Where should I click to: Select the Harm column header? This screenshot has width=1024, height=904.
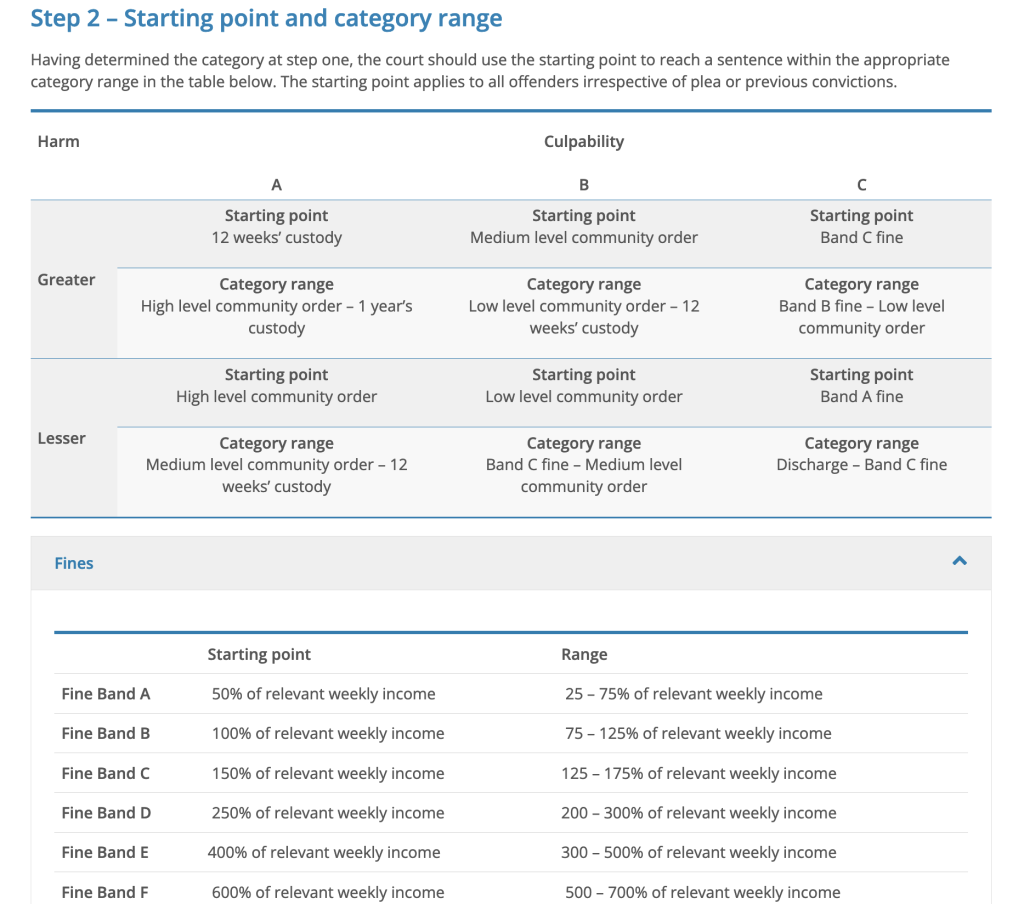[58, 141]
